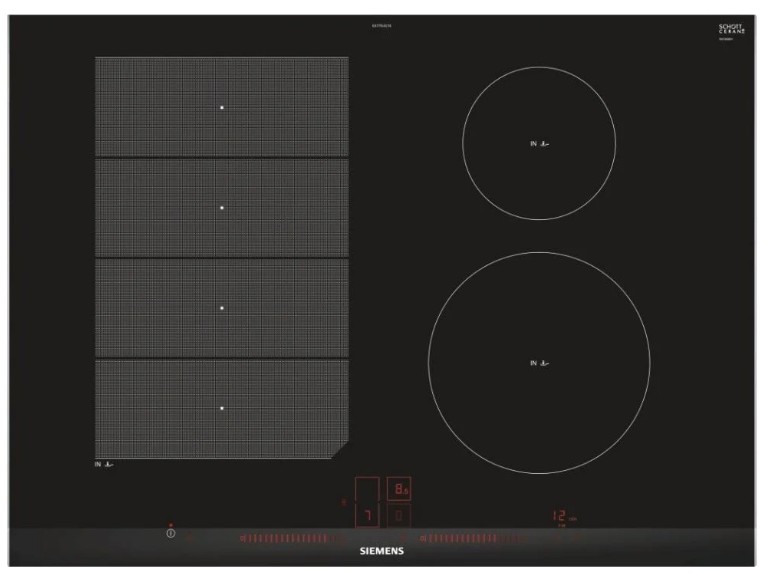The height and width of the screenshot is (574, 770).
Task: Tap the induction symbol in small round zone
Action: (x=539, y=144)
